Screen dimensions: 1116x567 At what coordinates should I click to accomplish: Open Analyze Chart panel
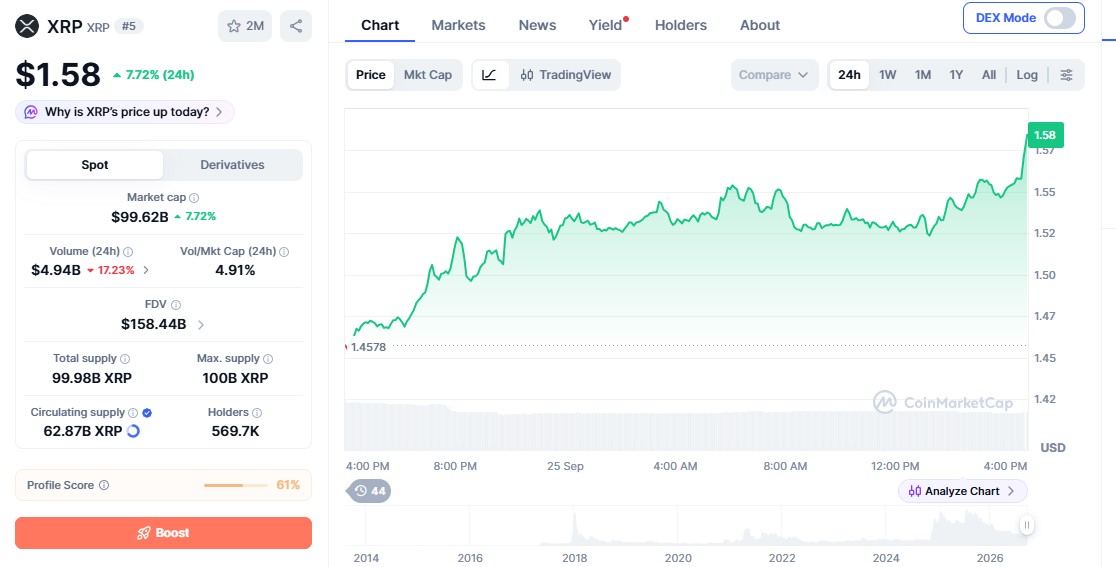962,491
